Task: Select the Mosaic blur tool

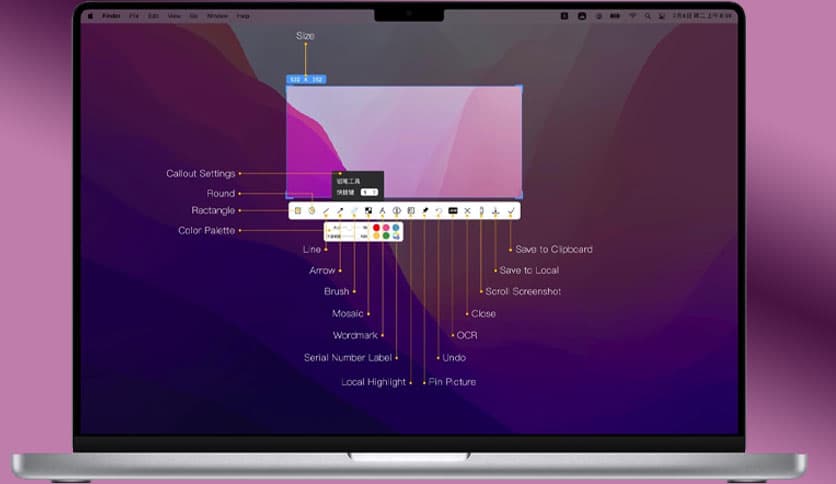Action: coord(368,211)
